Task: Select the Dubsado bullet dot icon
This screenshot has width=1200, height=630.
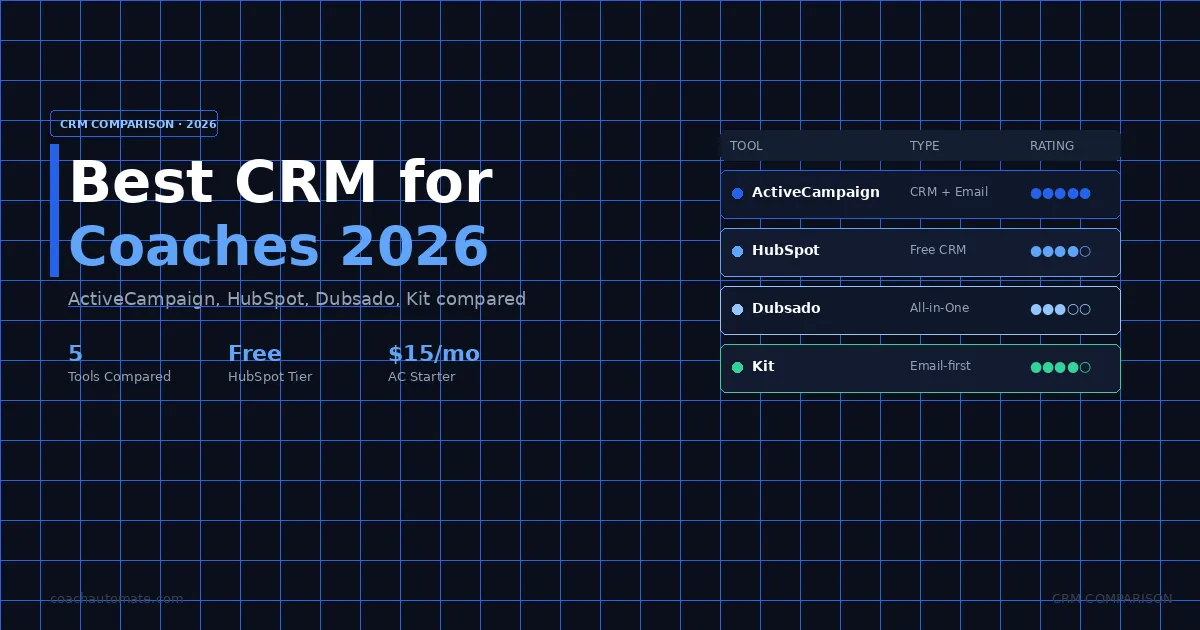Action: [737, 309]
